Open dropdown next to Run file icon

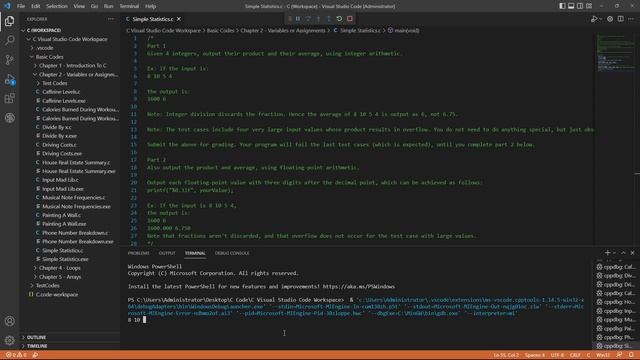(601, 19)
